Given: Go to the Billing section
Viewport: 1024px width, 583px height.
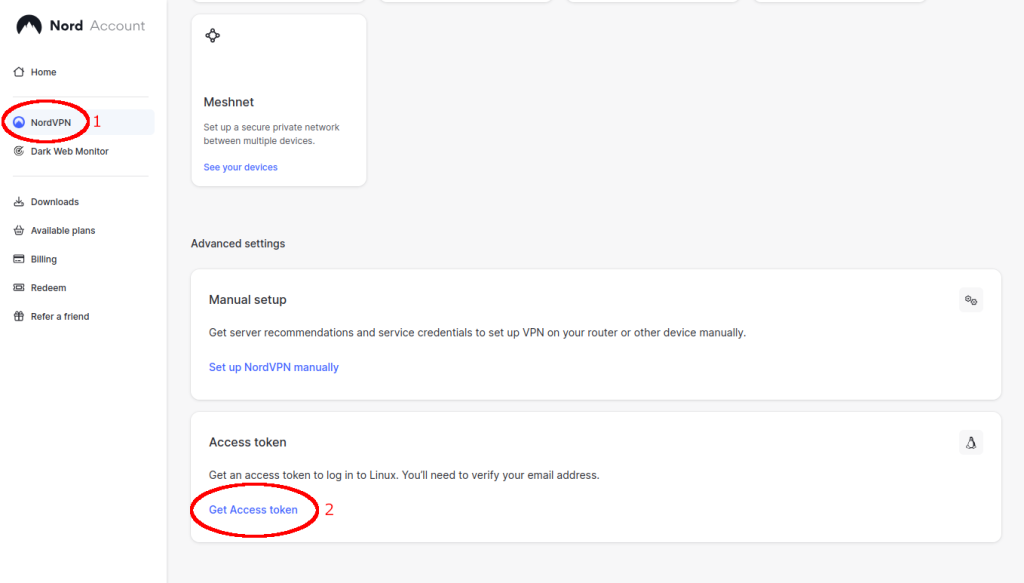Looking at the screenshot, I should [x=45, y=258].
